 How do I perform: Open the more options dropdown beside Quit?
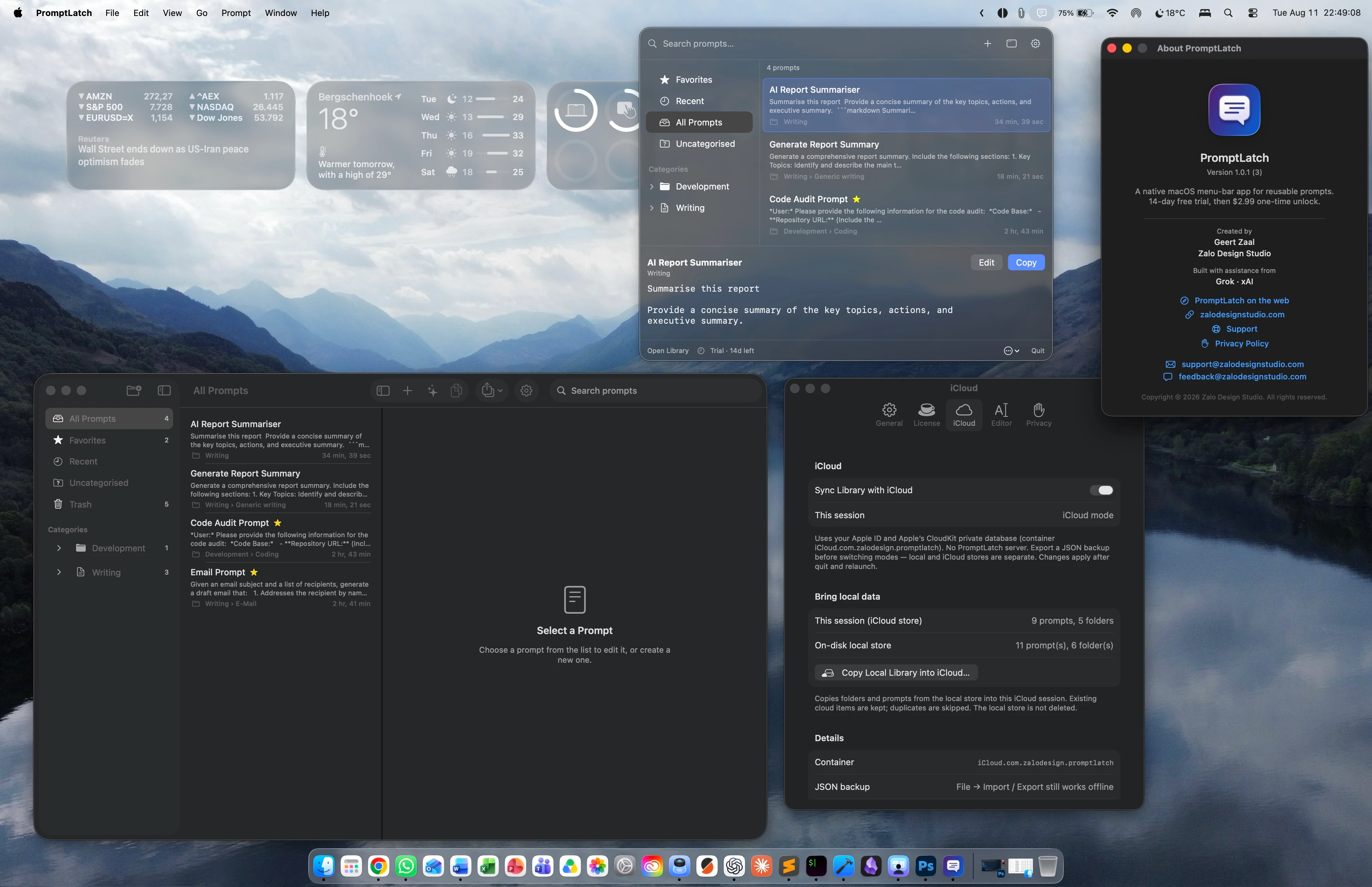tap(1012, 351)
